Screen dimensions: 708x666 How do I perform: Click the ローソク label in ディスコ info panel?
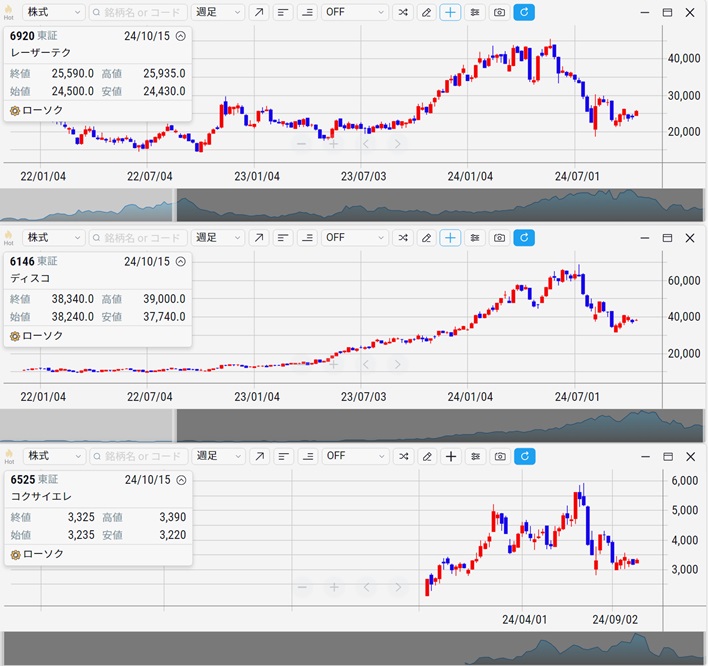pos(42,336)
